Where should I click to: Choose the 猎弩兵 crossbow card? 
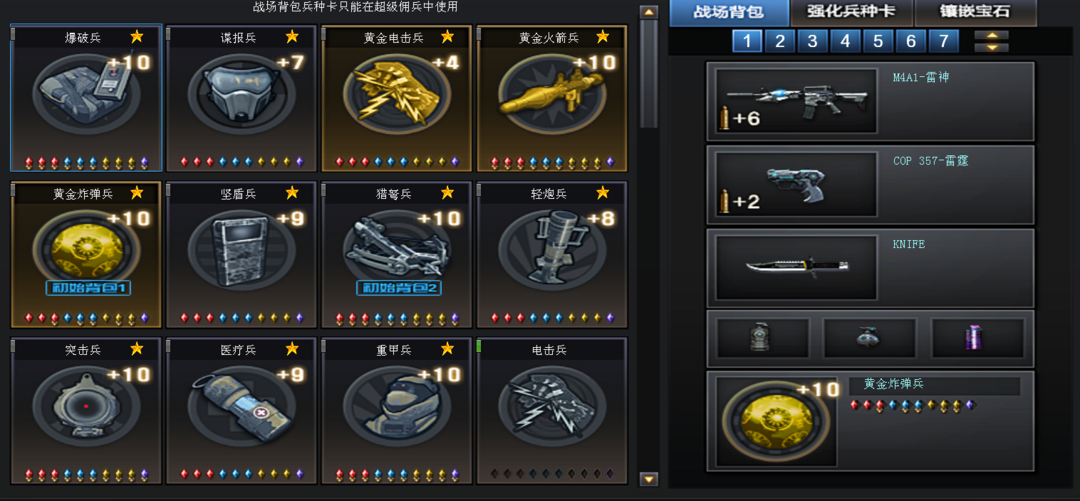[x=397, y=254]
